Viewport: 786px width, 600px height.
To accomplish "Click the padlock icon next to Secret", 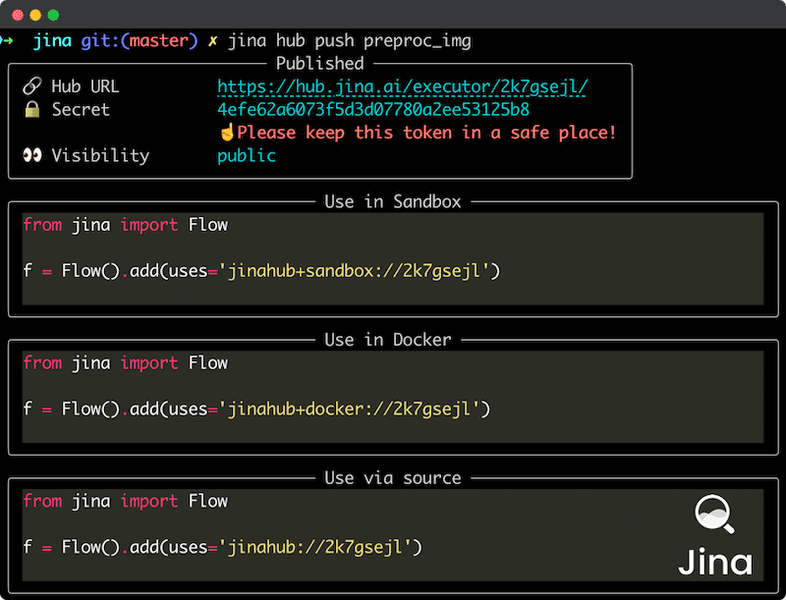I will pos(32,109).
